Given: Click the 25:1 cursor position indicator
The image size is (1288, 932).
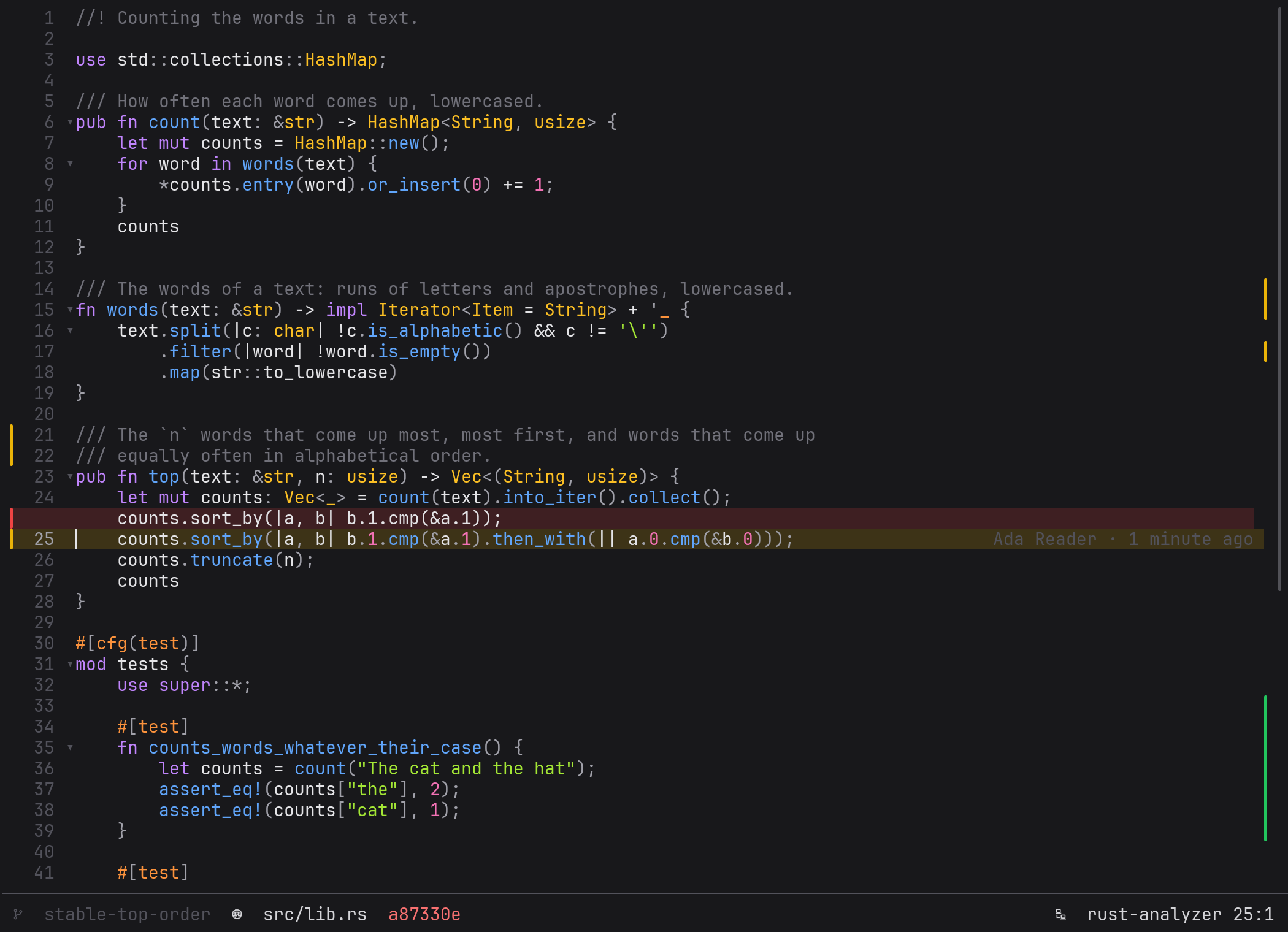Looking at the screenshot, I should pos(1253,914).
